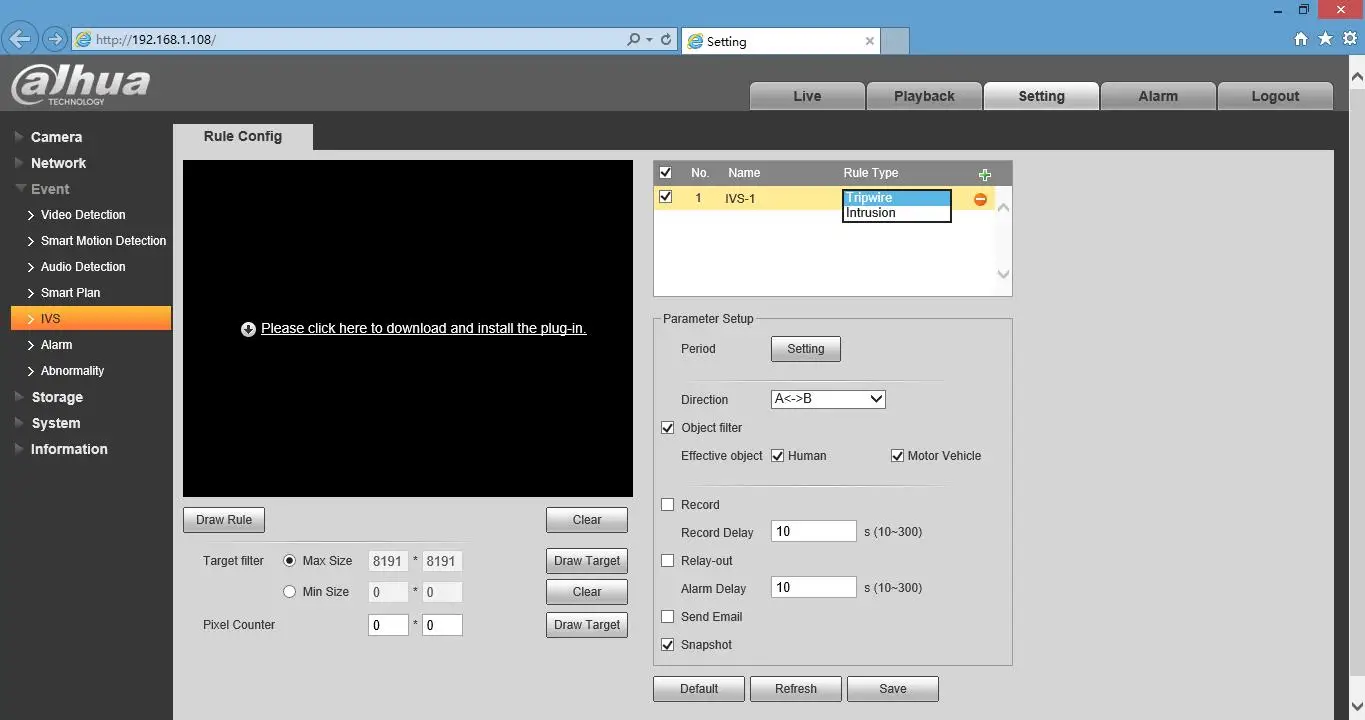1365x720 pixels.
Task: Open the browser tools gear icon
Action: (x=1350, y=39)
